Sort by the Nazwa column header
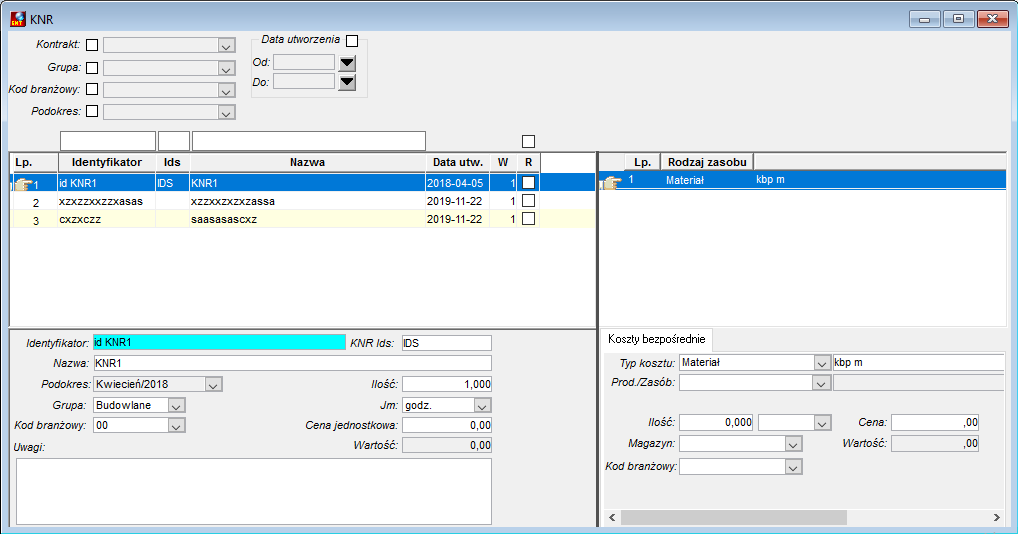This screenshot has width=1018, height=534. 307,162
